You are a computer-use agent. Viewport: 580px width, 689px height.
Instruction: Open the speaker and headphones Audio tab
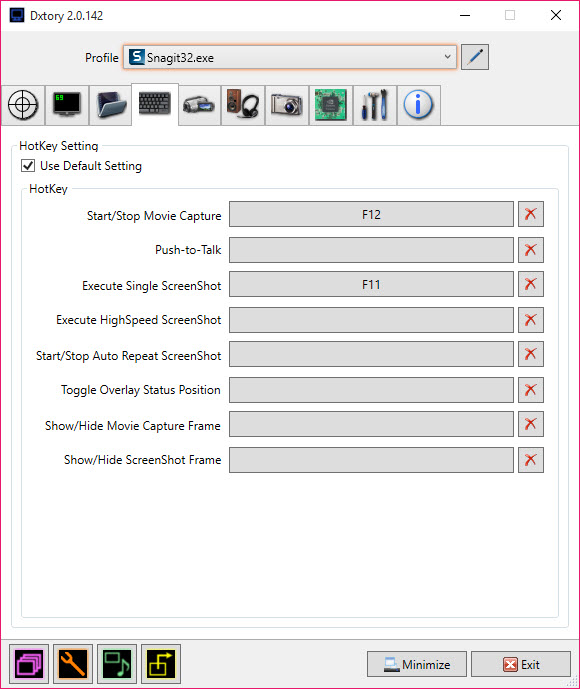tap(243, 105)
